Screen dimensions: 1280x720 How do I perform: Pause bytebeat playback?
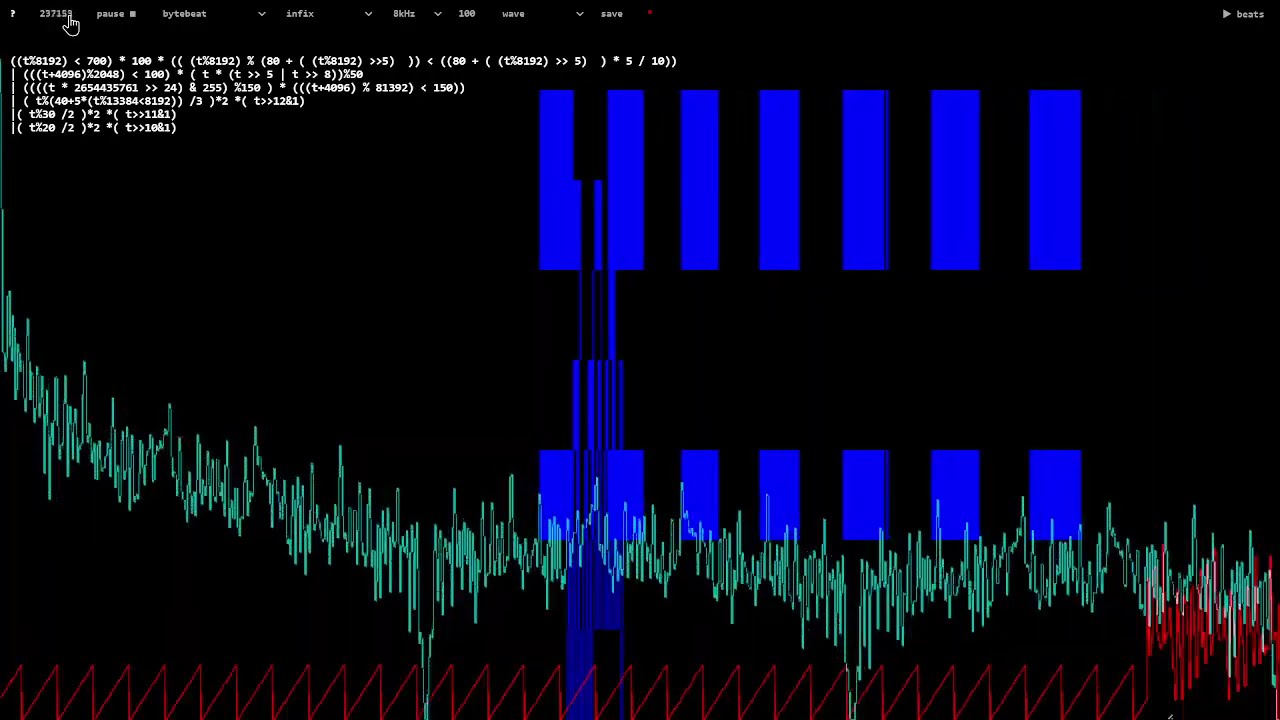(x=116, y=14)
